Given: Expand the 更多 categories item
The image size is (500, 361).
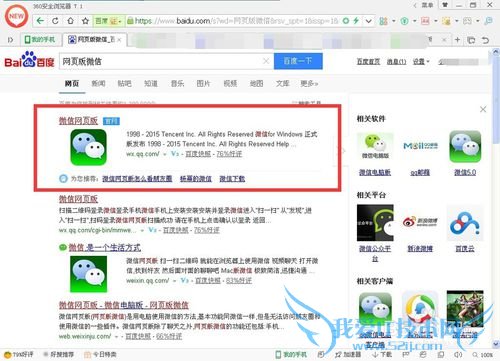Looking at the screenshot, I should pyautogui.click(x=309, y=83).
